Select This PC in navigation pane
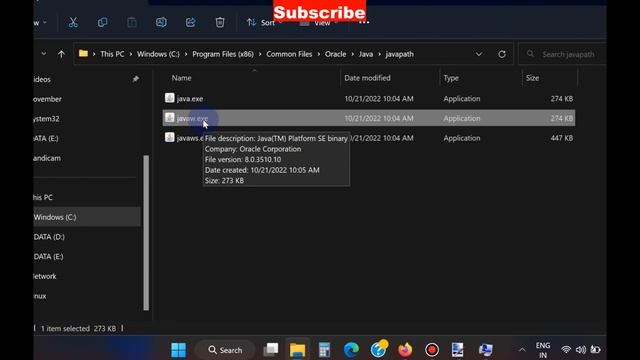Screen dimensions: 640x360 tap(43, 197)
